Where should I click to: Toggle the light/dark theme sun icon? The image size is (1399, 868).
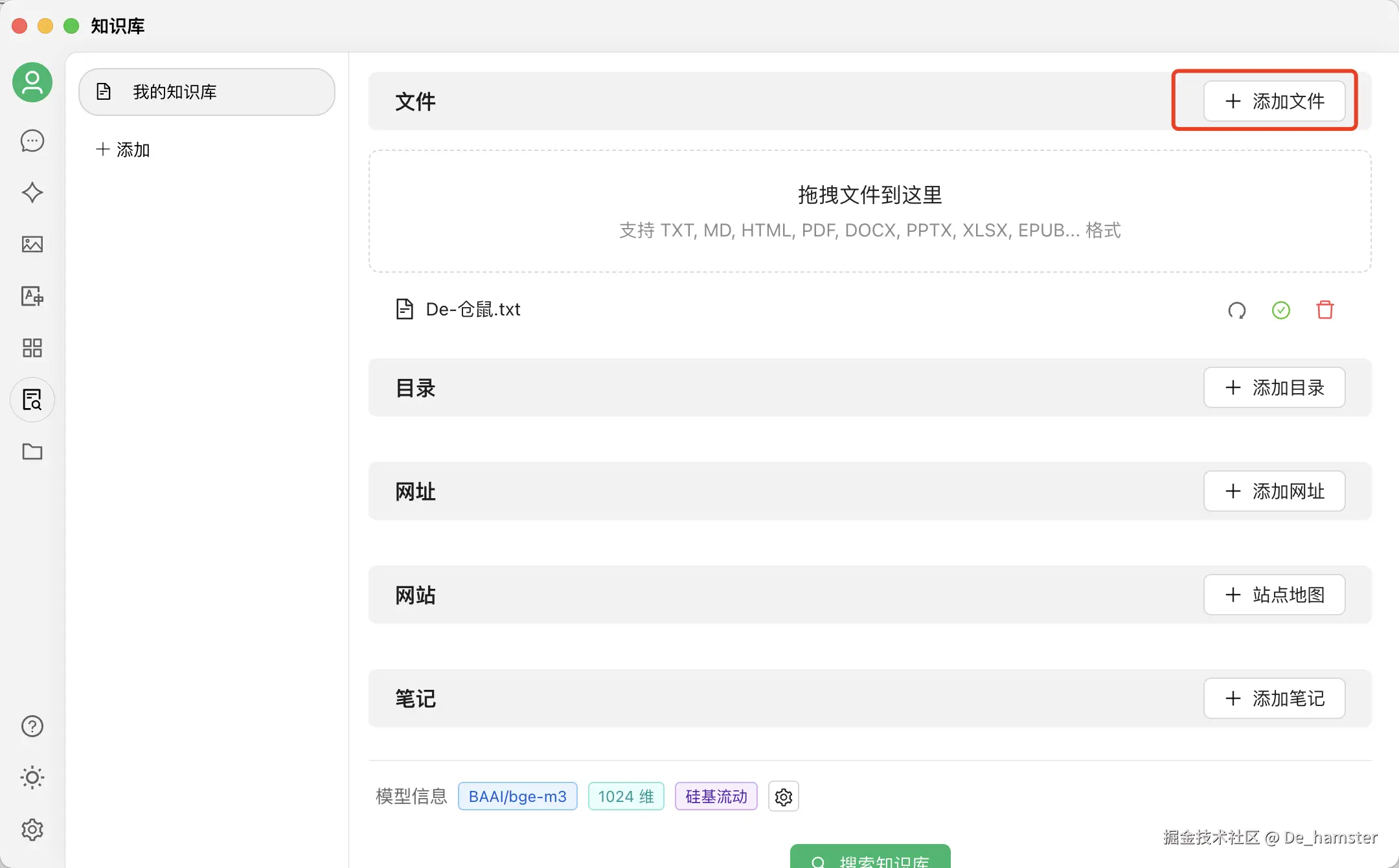[32, 777]
